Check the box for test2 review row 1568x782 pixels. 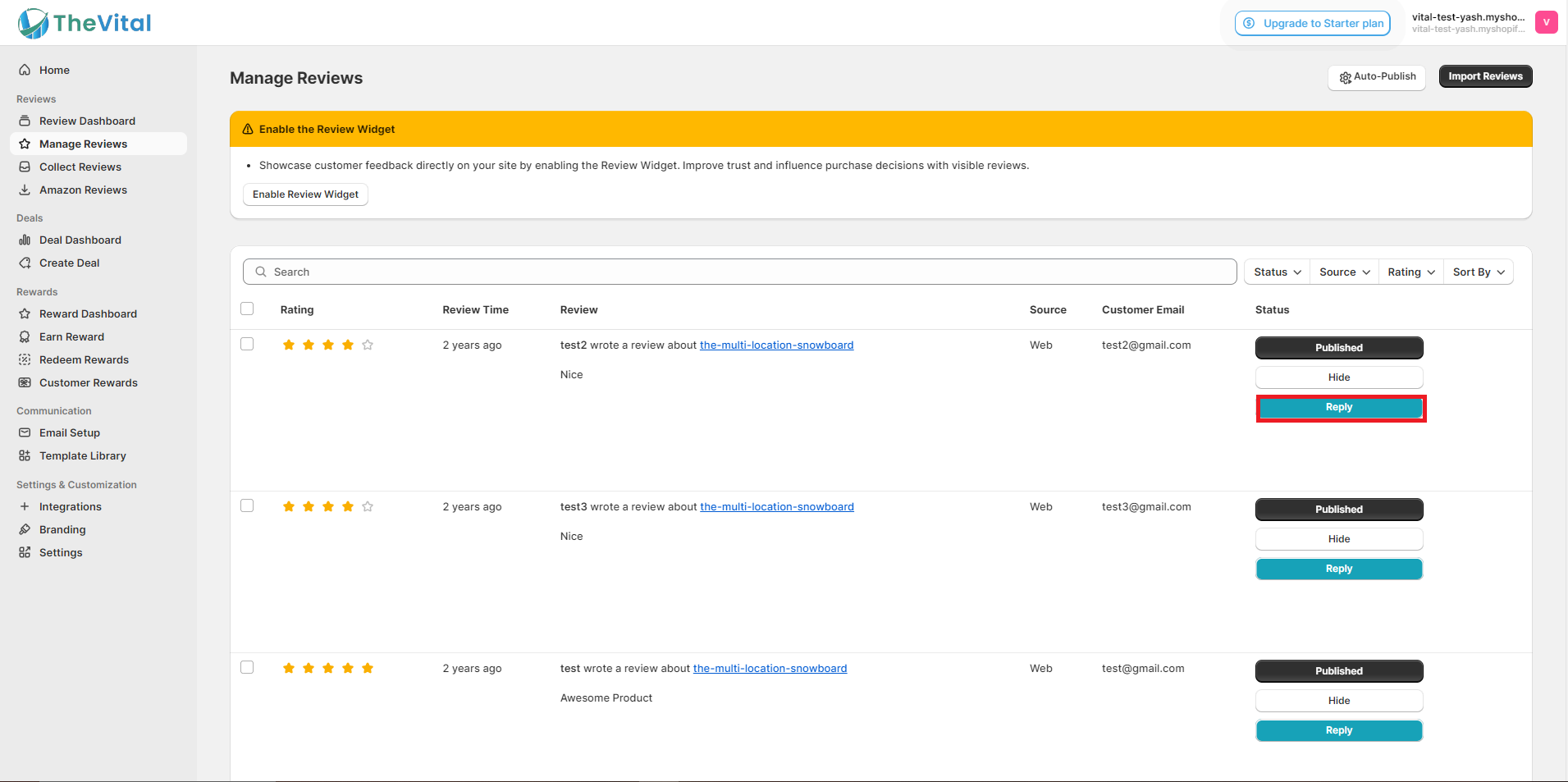click(x=247, y=344)
